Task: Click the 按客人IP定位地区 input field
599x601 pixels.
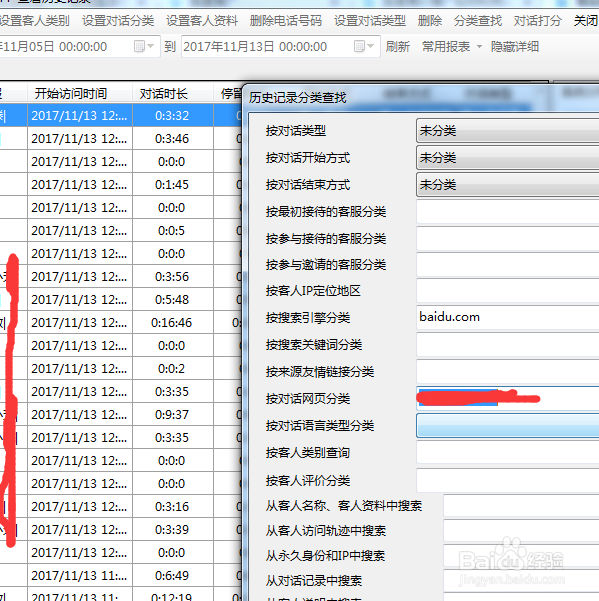Action: 507,291
